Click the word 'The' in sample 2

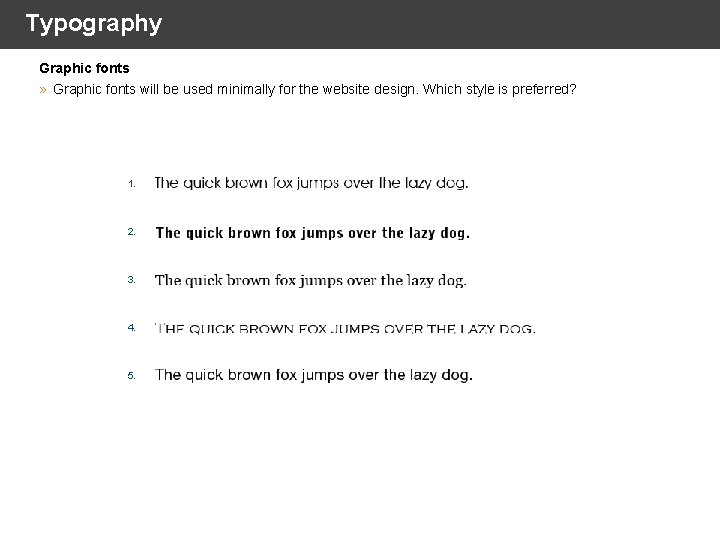tap(168, 233)
